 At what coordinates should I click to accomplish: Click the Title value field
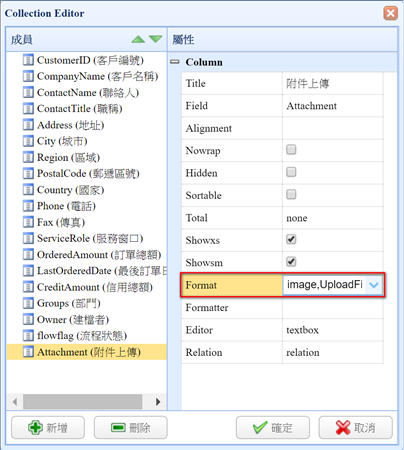[332, 83]
